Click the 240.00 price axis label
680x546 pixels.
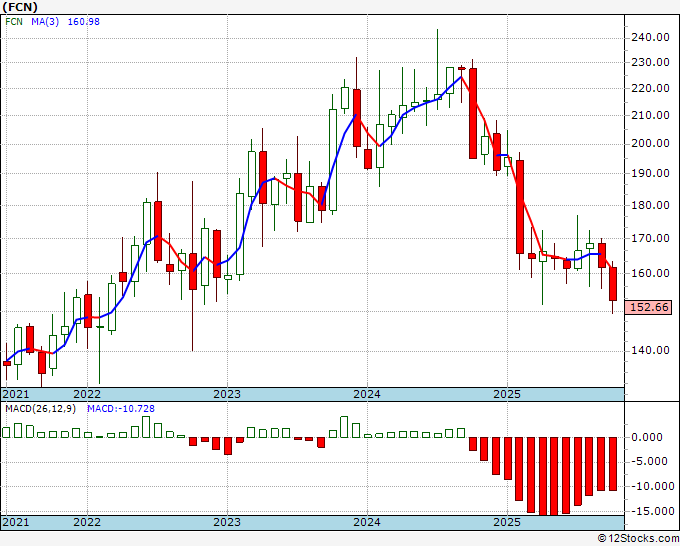pyautogui.click(x=651, y=38)
